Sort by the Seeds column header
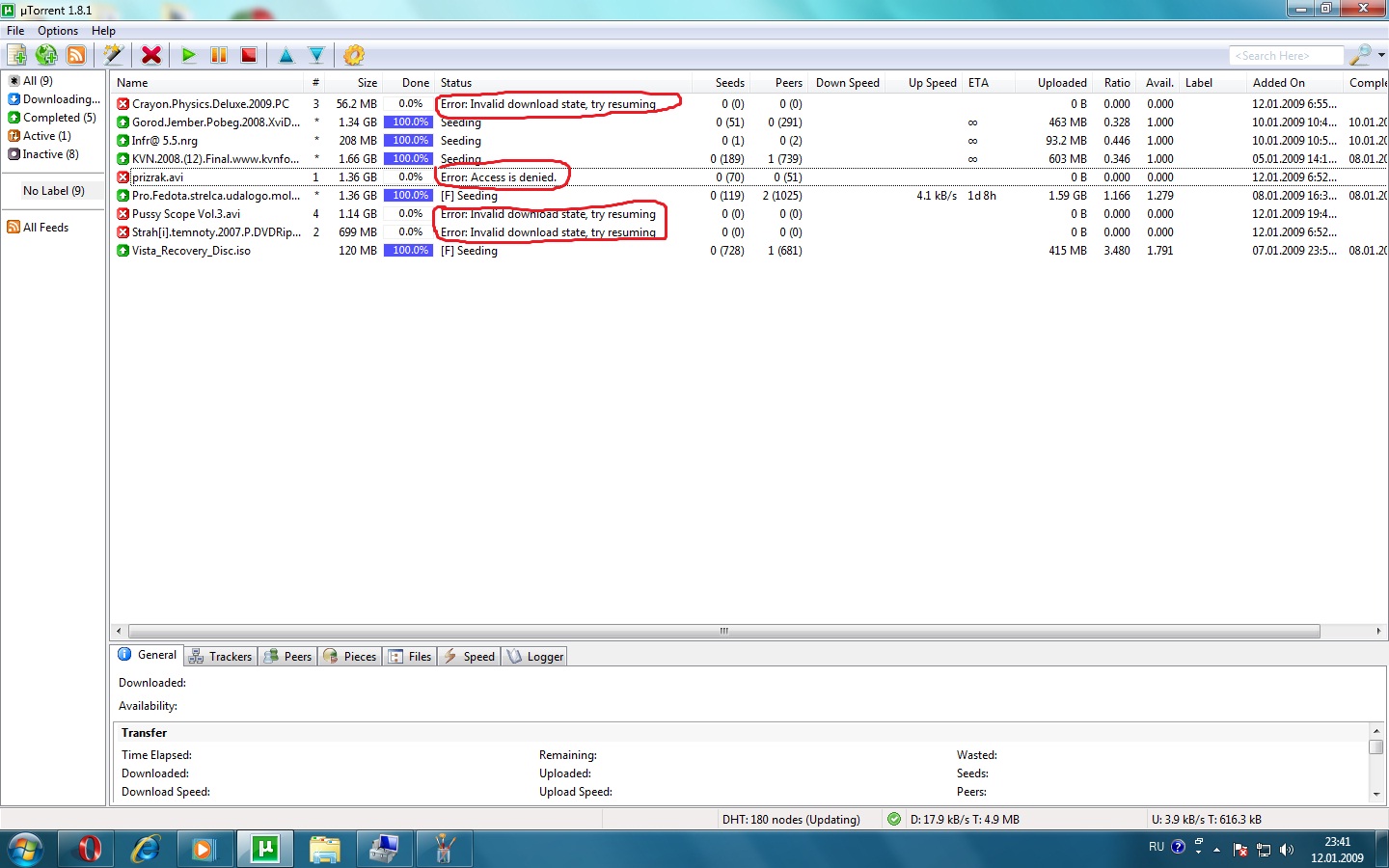 tap(721, 83)
